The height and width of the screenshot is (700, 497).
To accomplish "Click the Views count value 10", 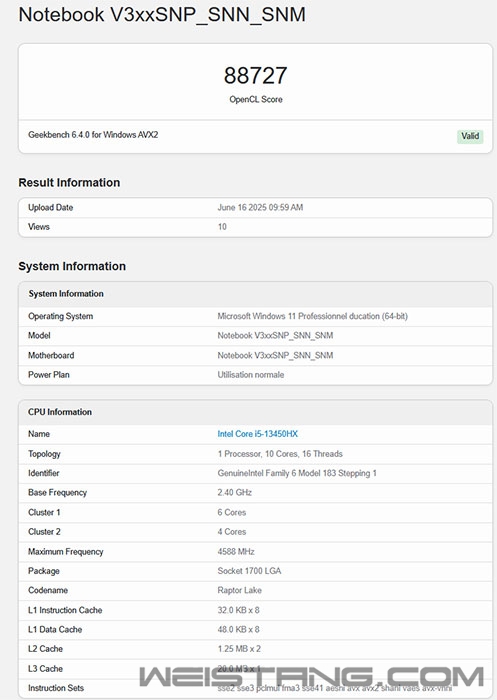I will pyautogui.click(x=222, y=227).
